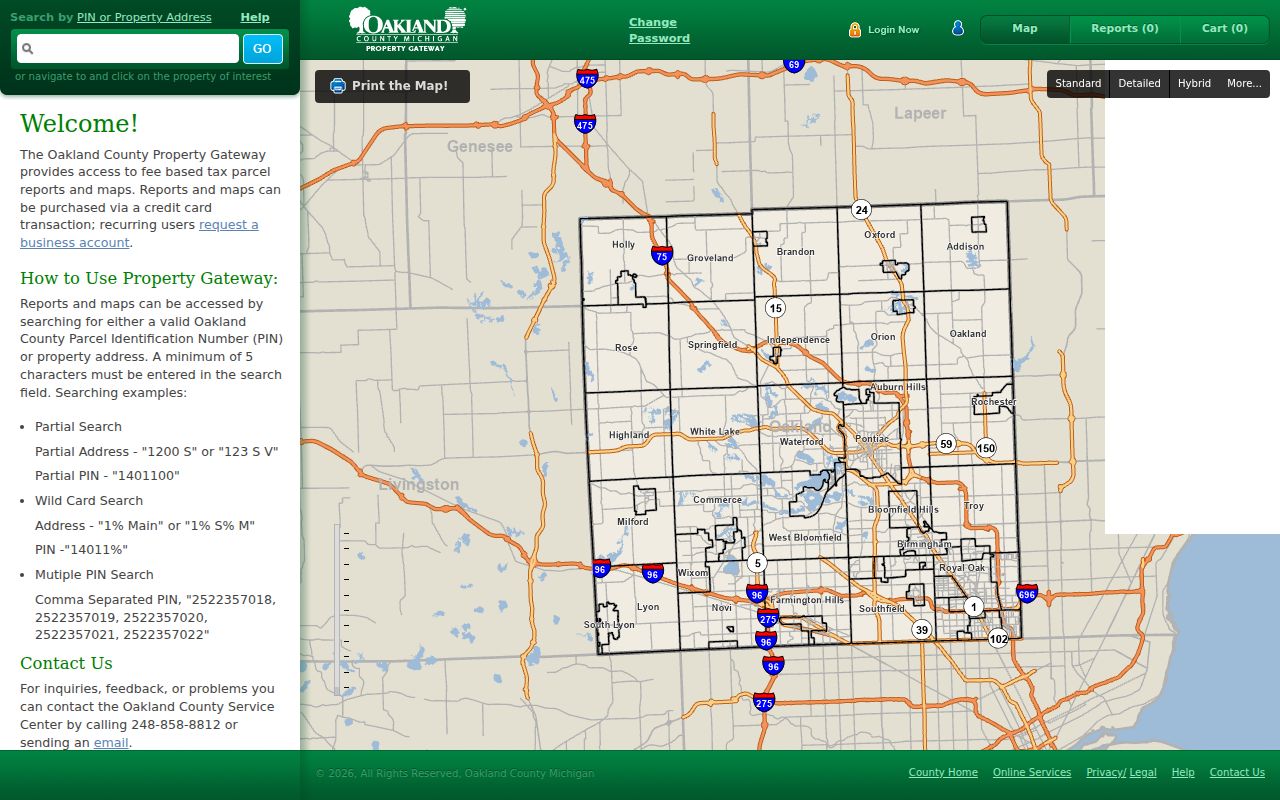The height and width of the screenshot is (800, 1280).
Task: Switch to the Detailed map view
Action: pos(1139,84)
